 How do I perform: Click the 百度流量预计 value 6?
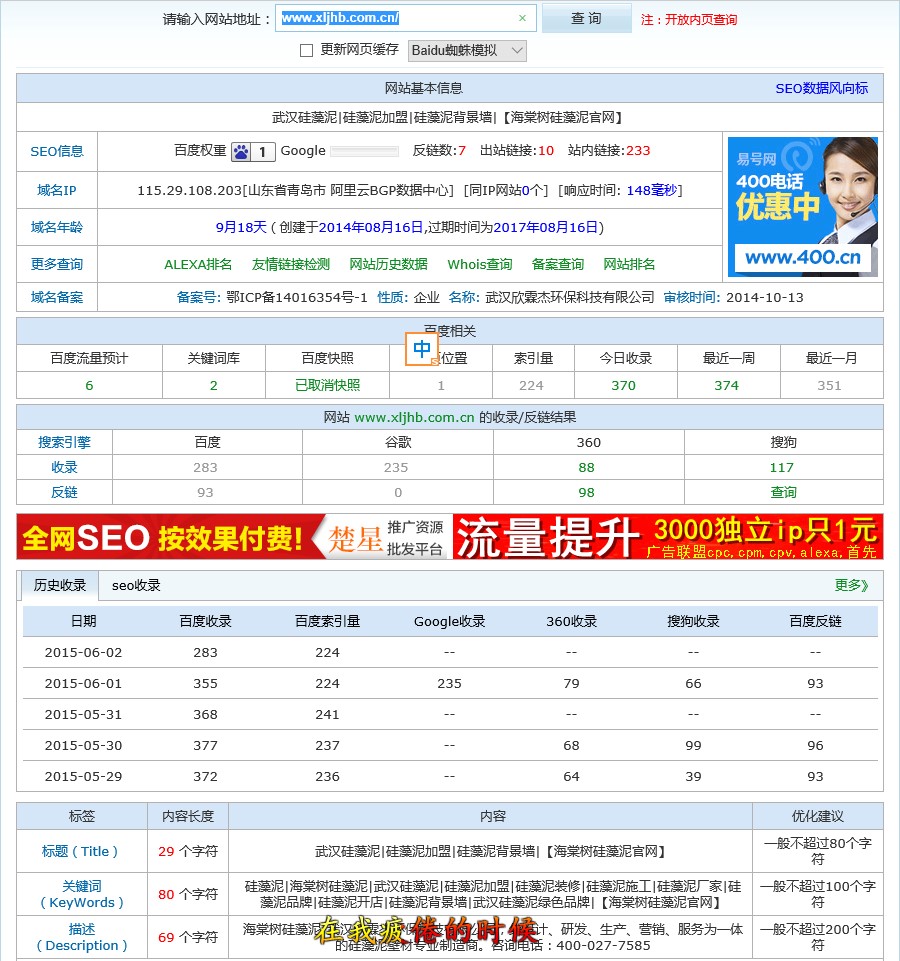[89, 386]
